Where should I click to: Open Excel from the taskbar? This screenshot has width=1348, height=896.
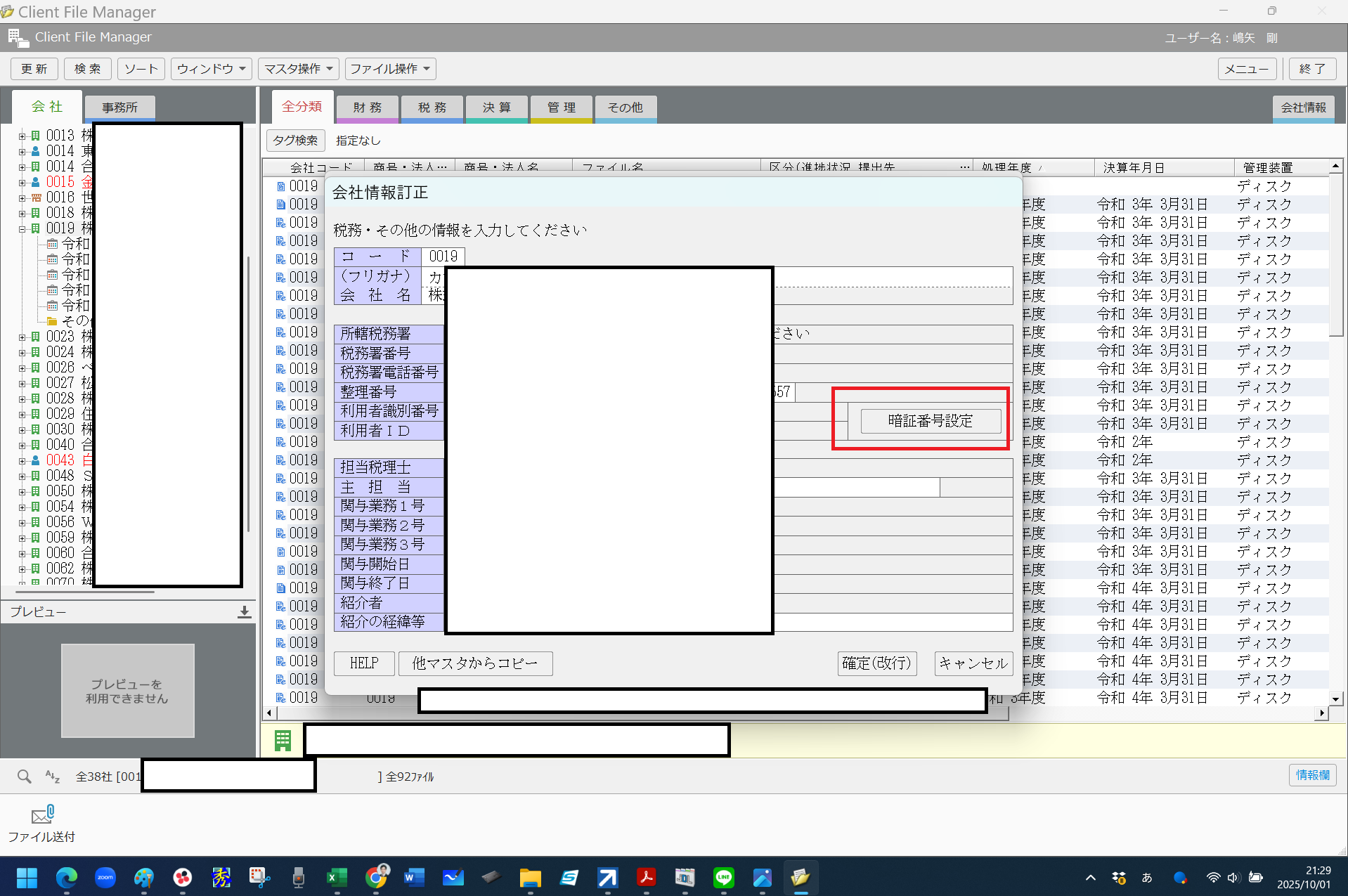click(337, 878)
